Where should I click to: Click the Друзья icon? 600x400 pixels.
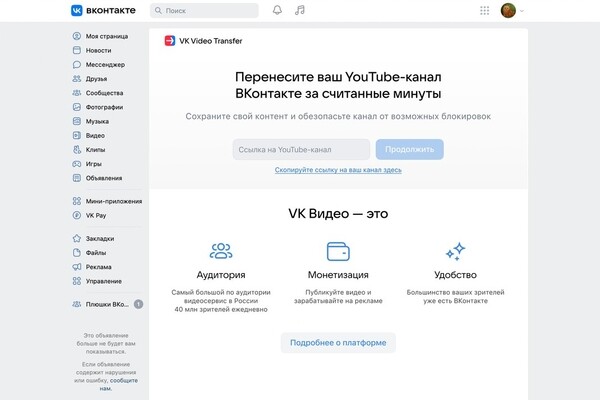pos(77,78)
